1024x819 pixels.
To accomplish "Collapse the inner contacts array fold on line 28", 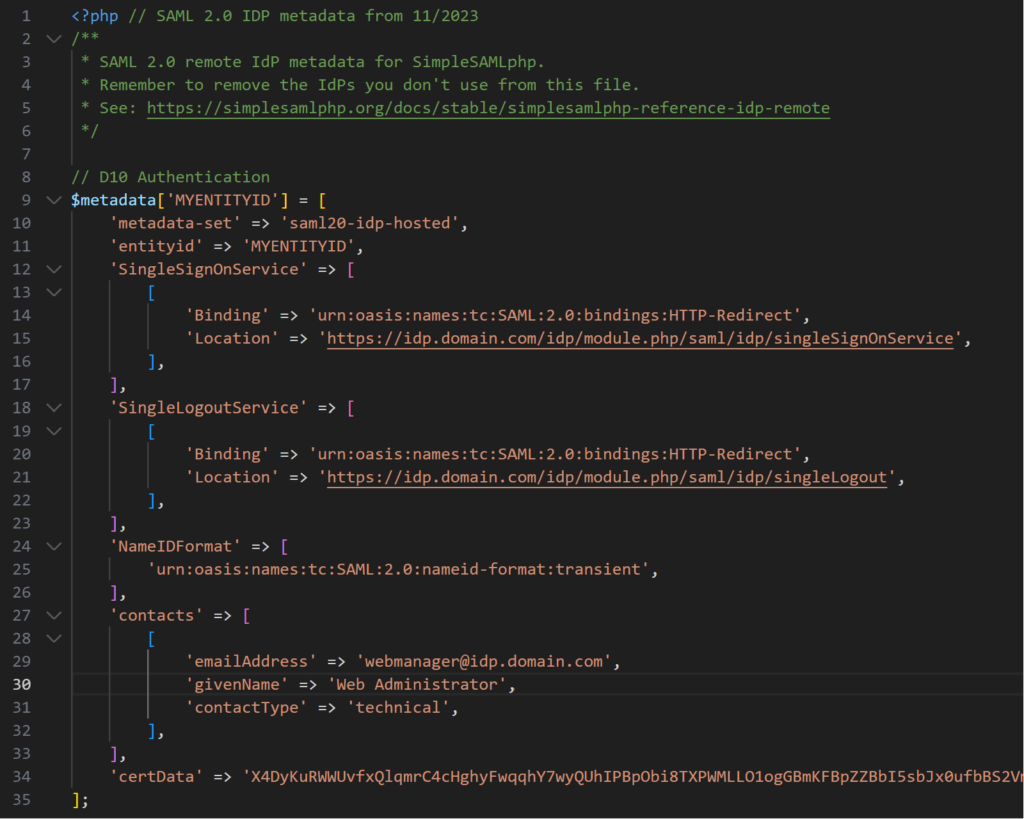I will pos(54,638).
